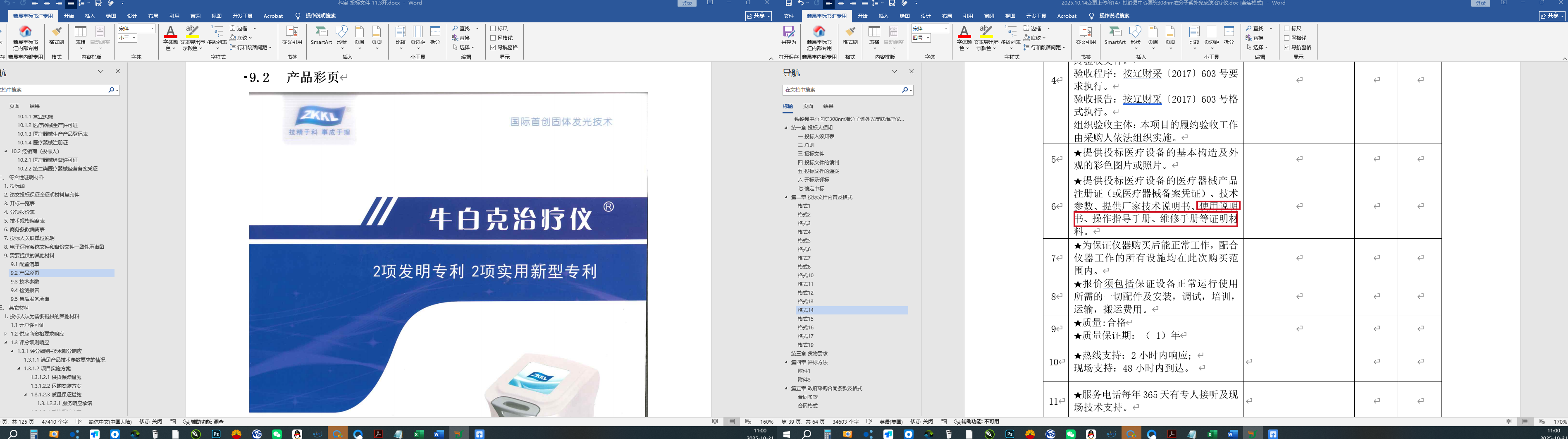Open font name dropdown (宋体) in right window
The image size is (1568, 439).
[x=946, y=29]
